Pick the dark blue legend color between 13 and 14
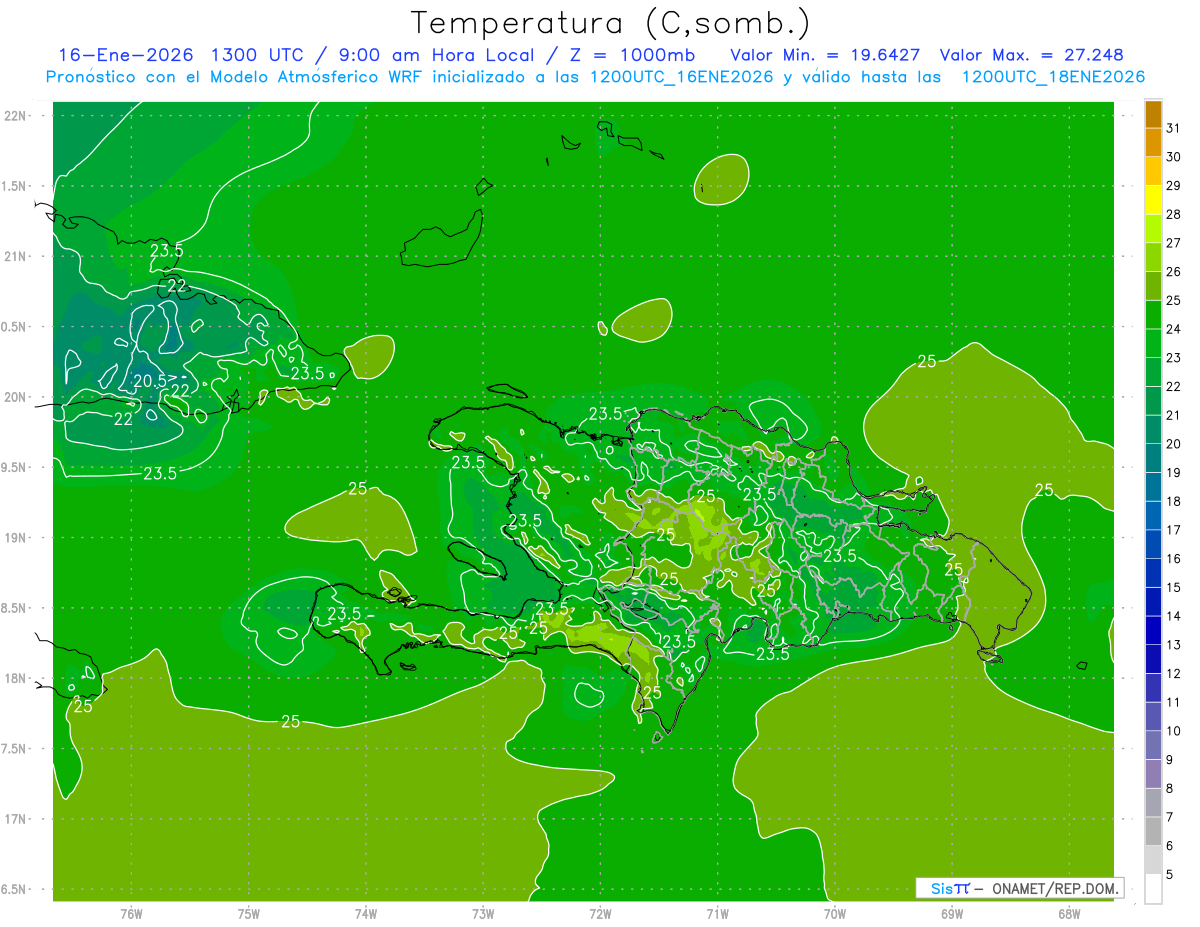Screen dimensions: 1200x927 tap(1154, 630)
